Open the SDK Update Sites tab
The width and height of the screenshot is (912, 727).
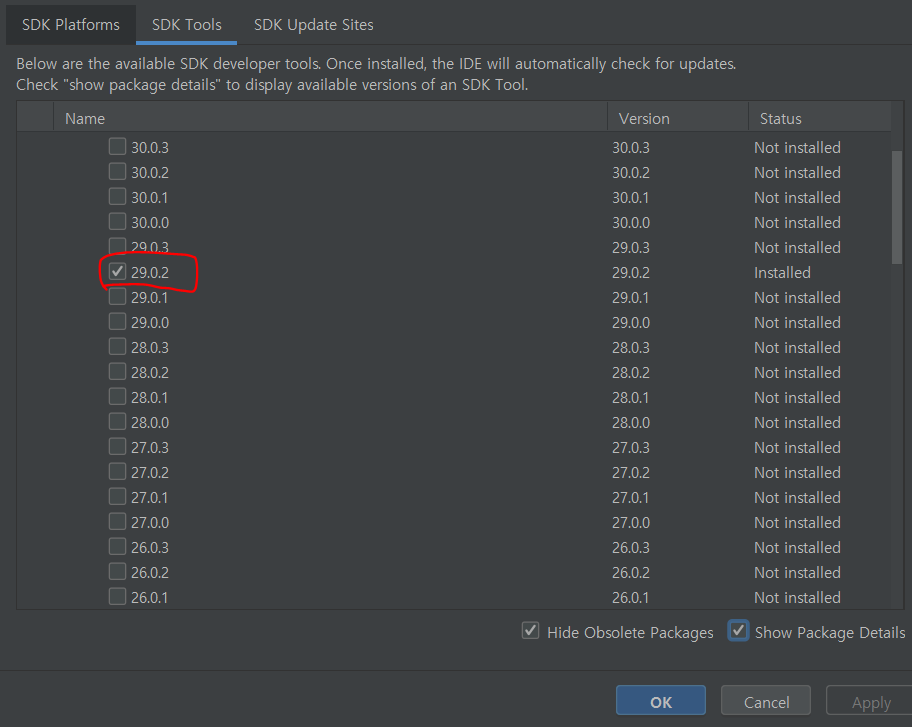(314, 25)
